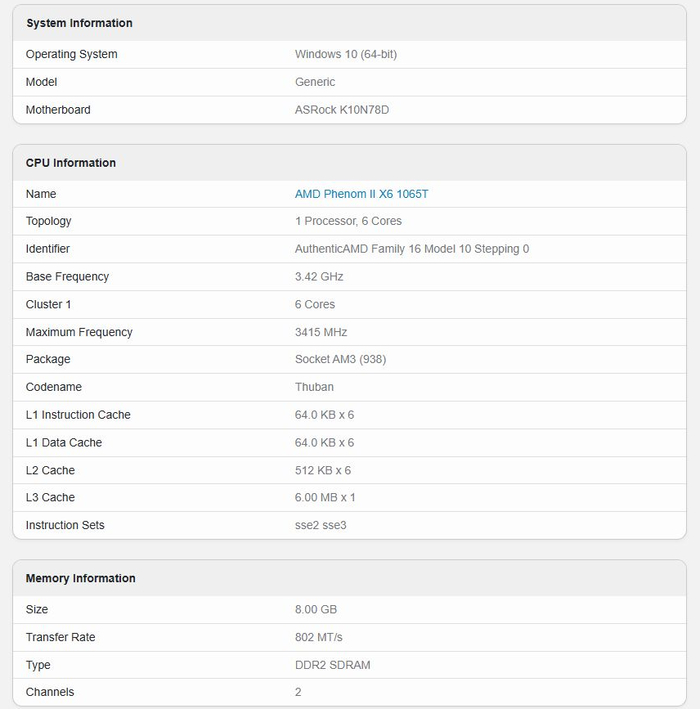Click the Thuban codename value
The width and height of the screenshot is (700, 709).
314,387
